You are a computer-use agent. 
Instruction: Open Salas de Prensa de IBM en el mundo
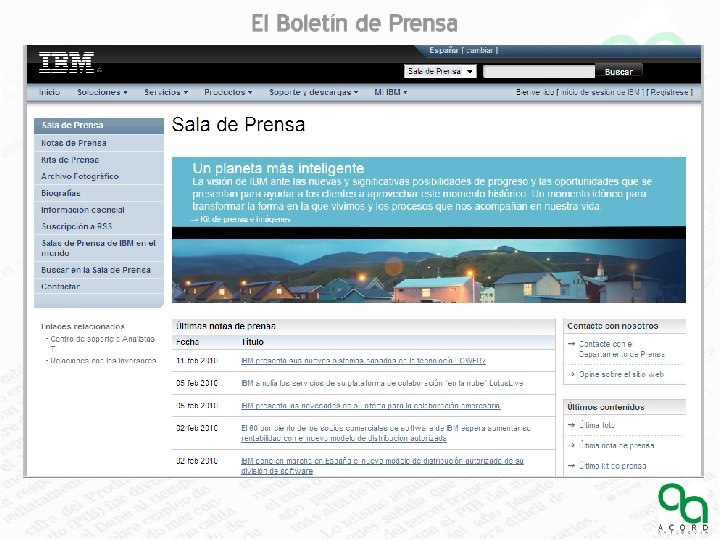99,248
